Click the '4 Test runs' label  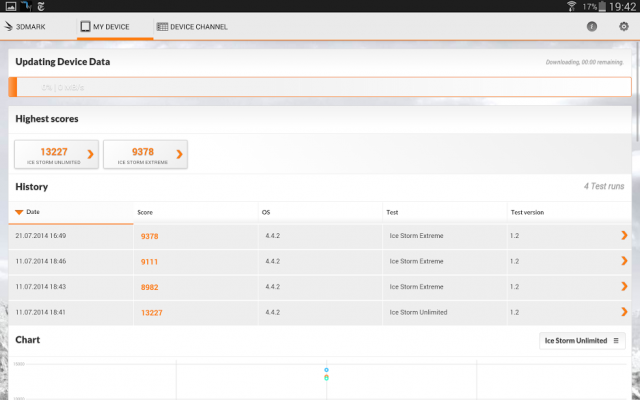604,186
